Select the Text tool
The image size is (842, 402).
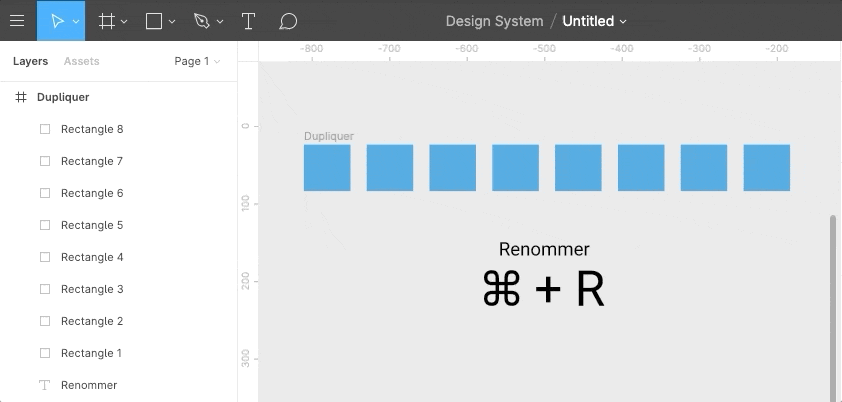tap(248, 21)
